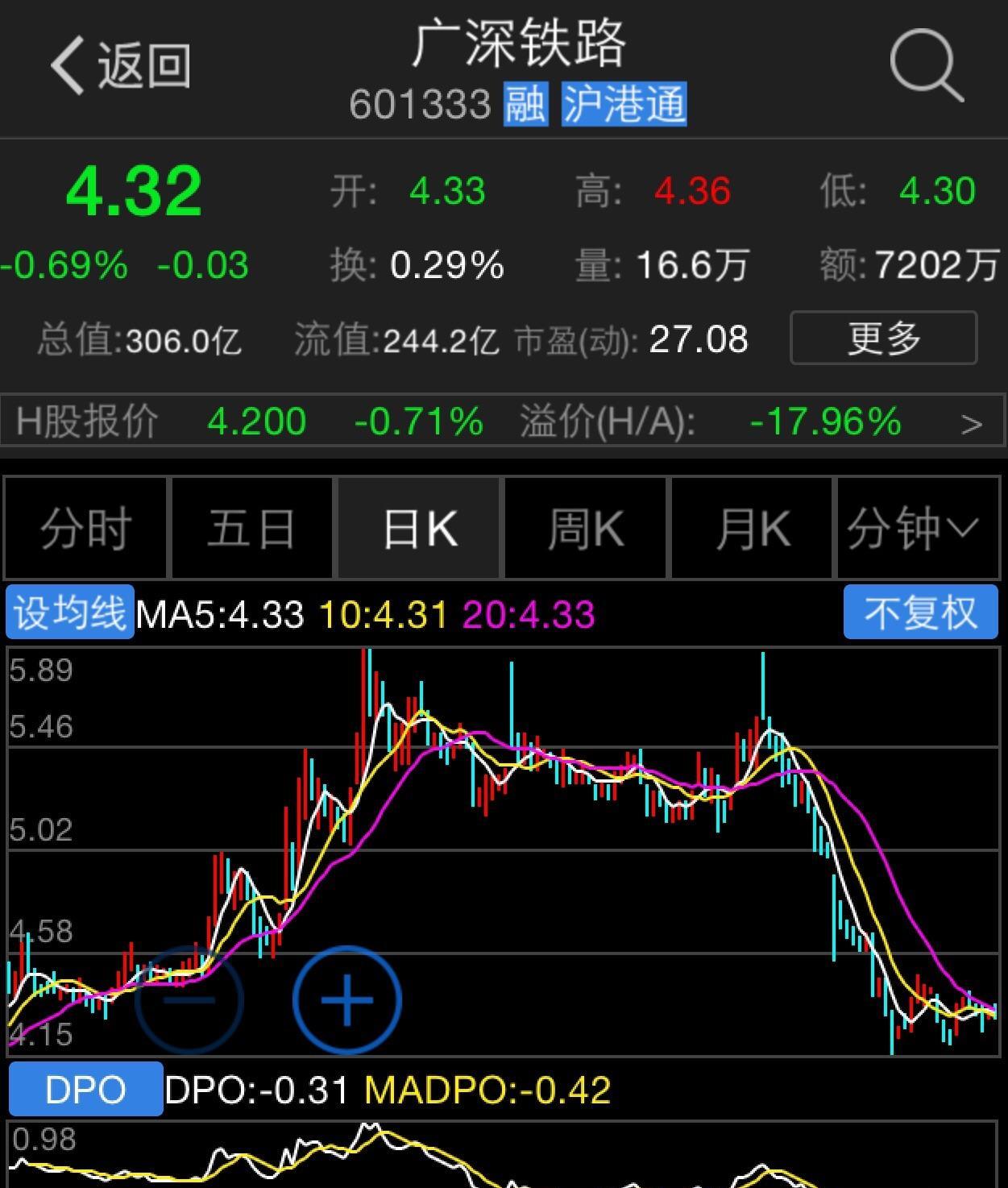Tap the H-share change -0.71%

click(x=419, y=422)
